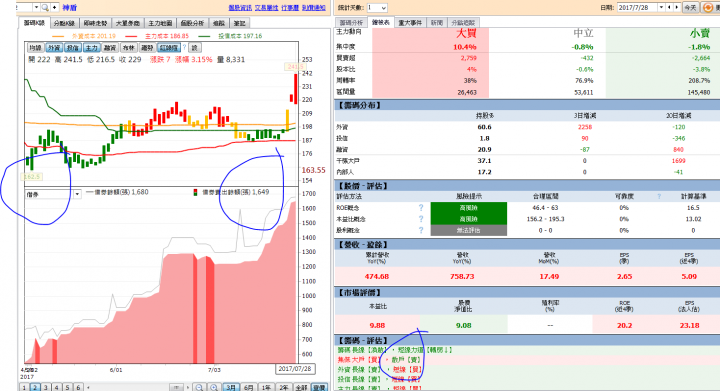Toggle the 均線 overlay button
720x391 pixels.
click(x=35, y=48)
